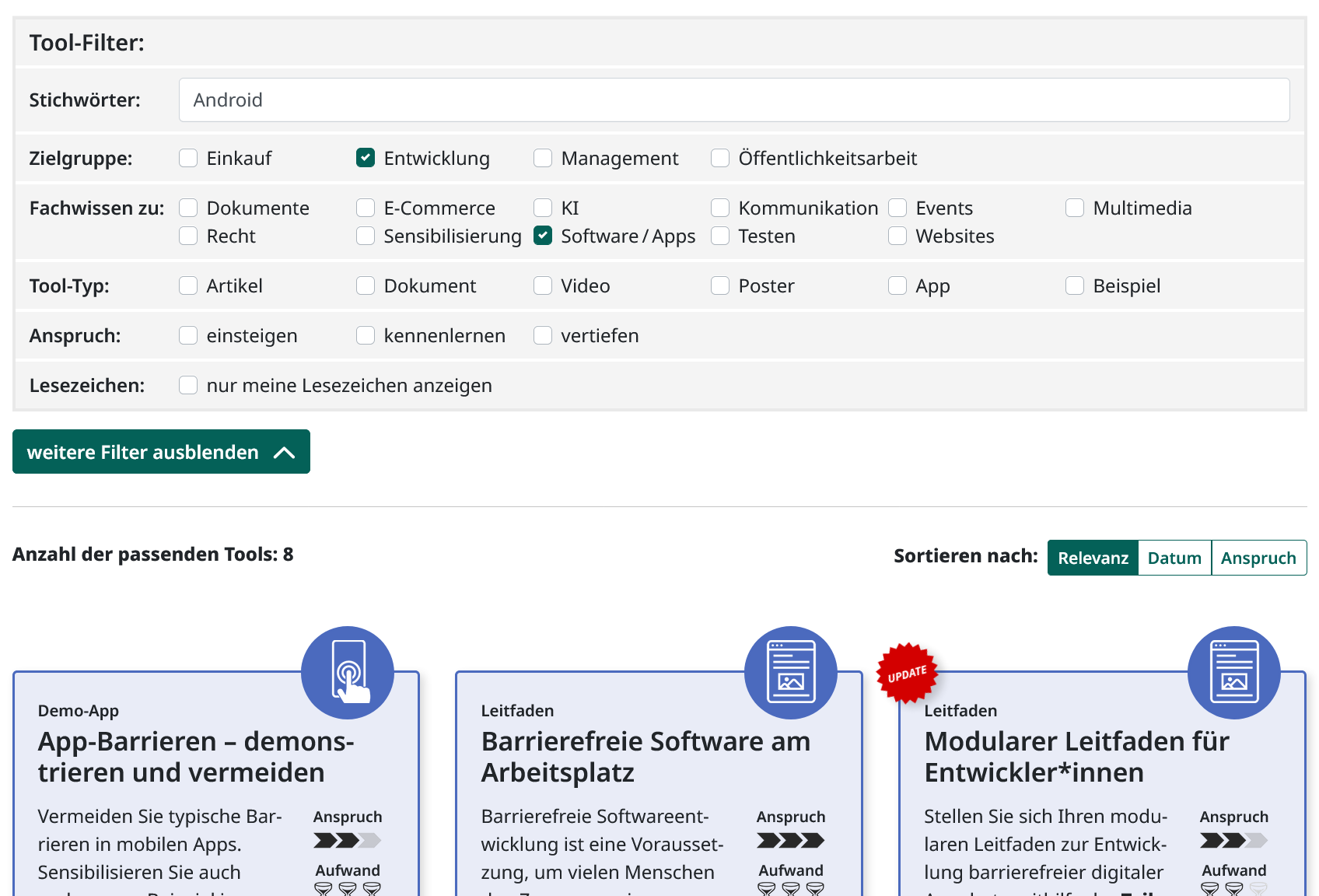Sort results by Anspruch
1319x896 pixels.
pos(1258,558)
